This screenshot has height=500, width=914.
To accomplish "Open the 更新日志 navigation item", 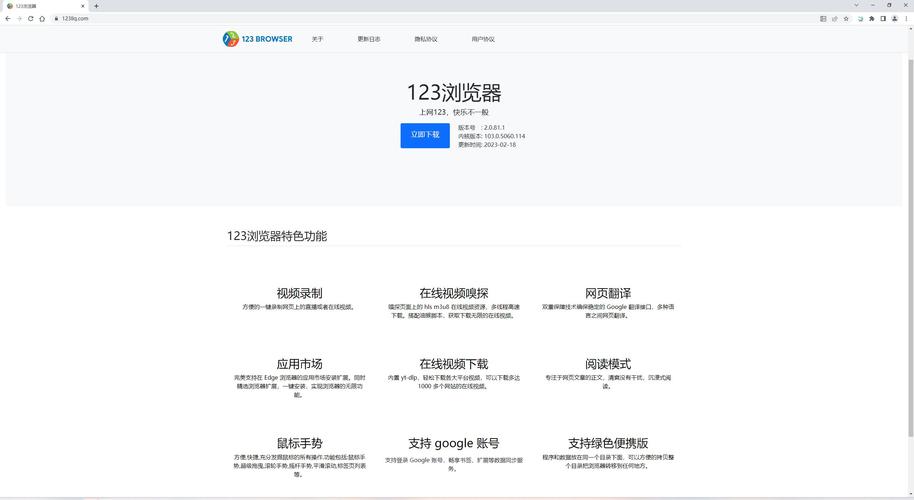I will [x=369, y=39].
